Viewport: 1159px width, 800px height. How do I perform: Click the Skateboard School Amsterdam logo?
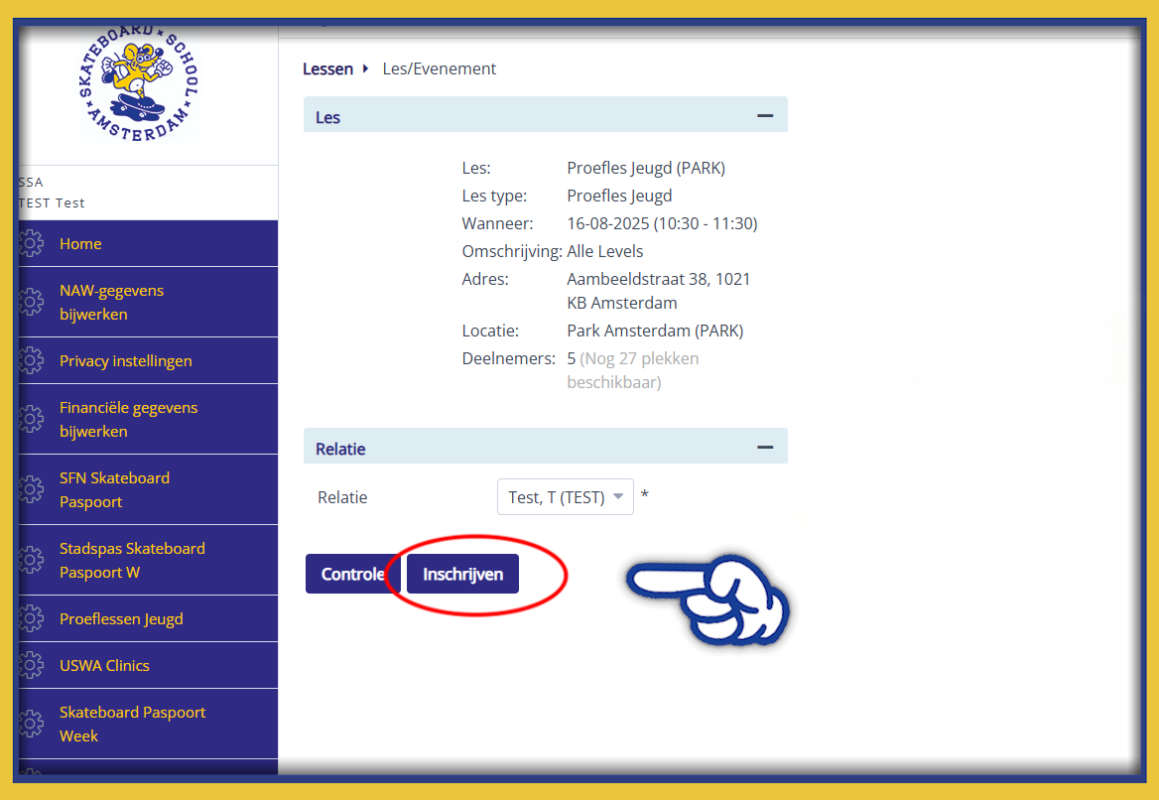click(138, 84)
